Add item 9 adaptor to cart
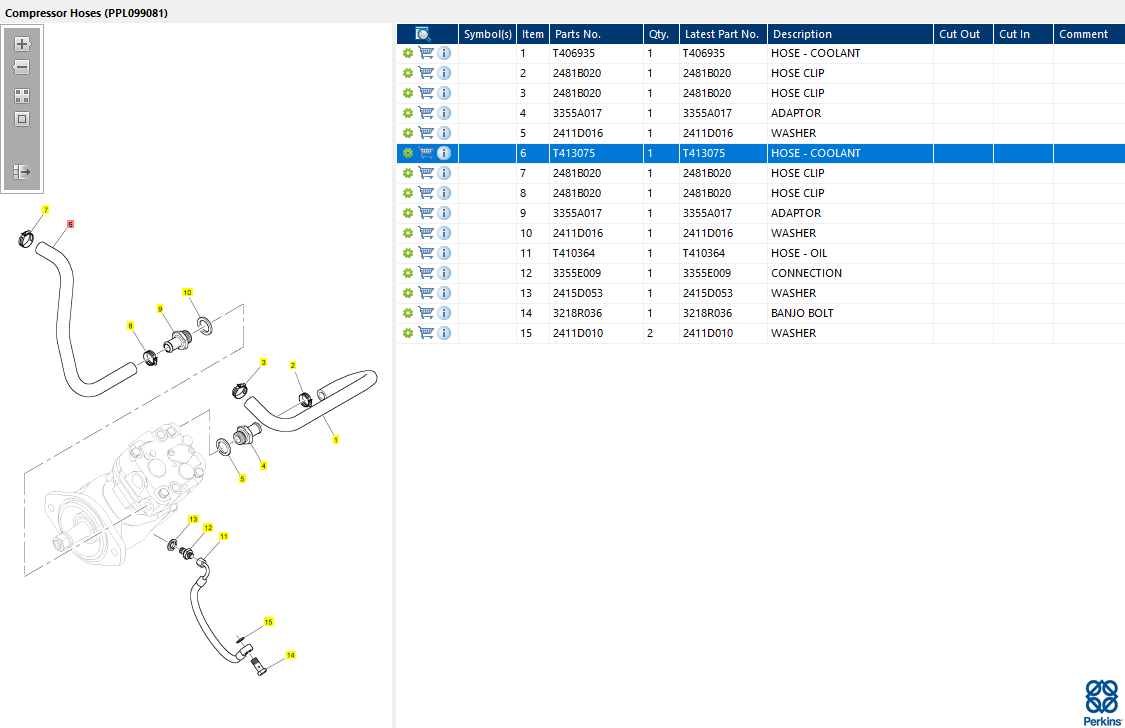The image size is (1125, 728). click(x=426, y=213)
